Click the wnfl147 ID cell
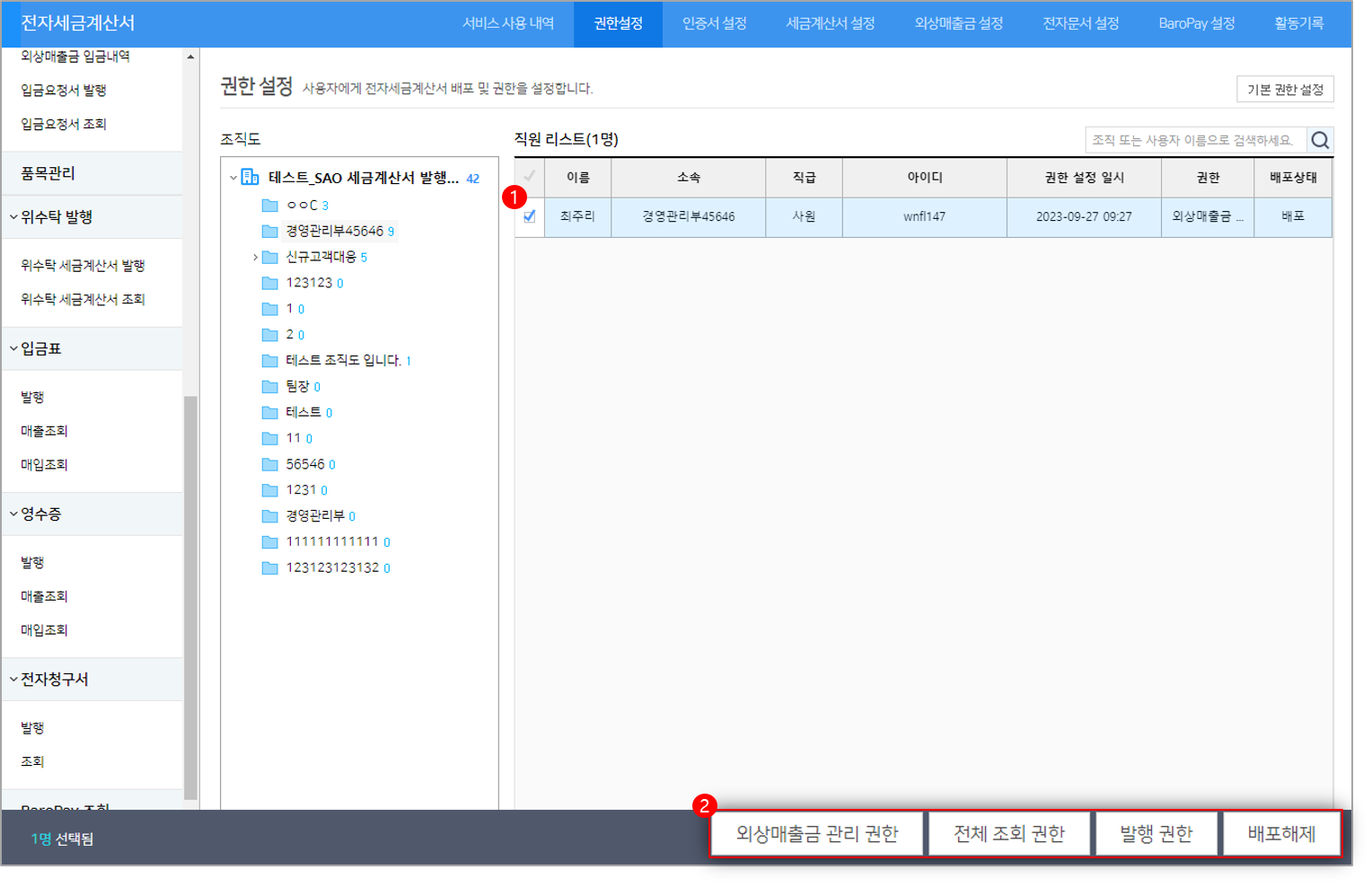Screen dimensions: 1372x887 coord(924,217)
